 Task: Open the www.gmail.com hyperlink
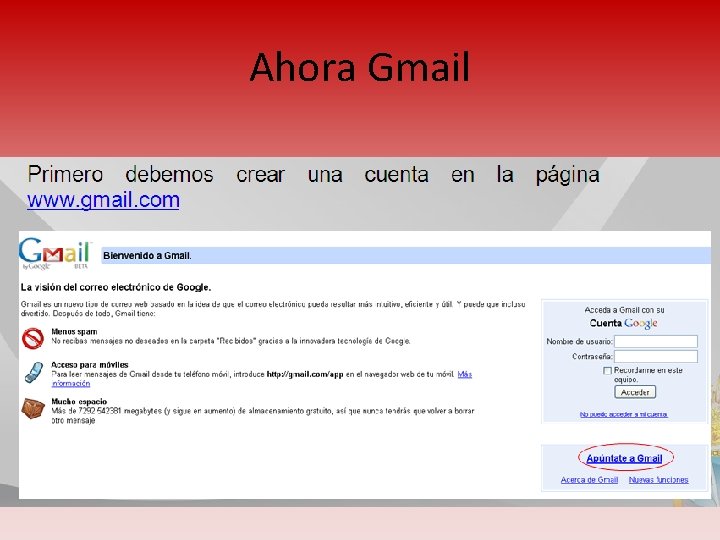point(103,200)
